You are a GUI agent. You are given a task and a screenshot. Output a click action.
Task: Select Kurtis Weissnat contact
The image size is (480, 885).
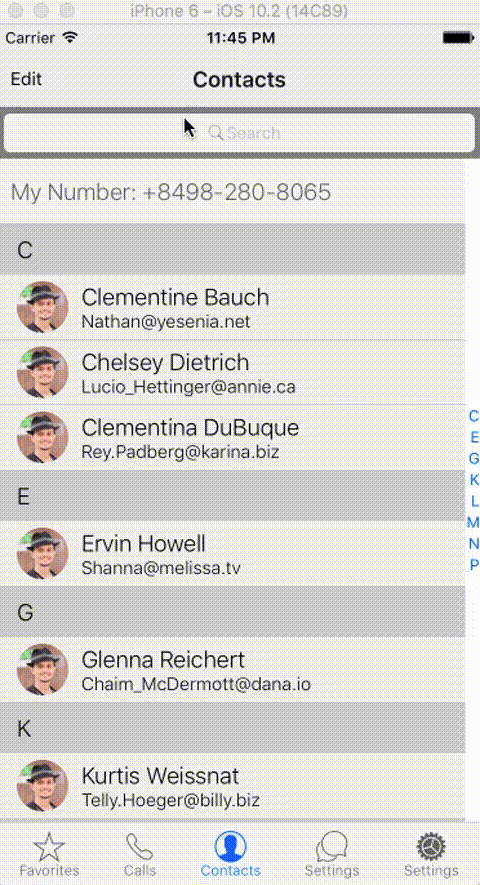[233, 786]
